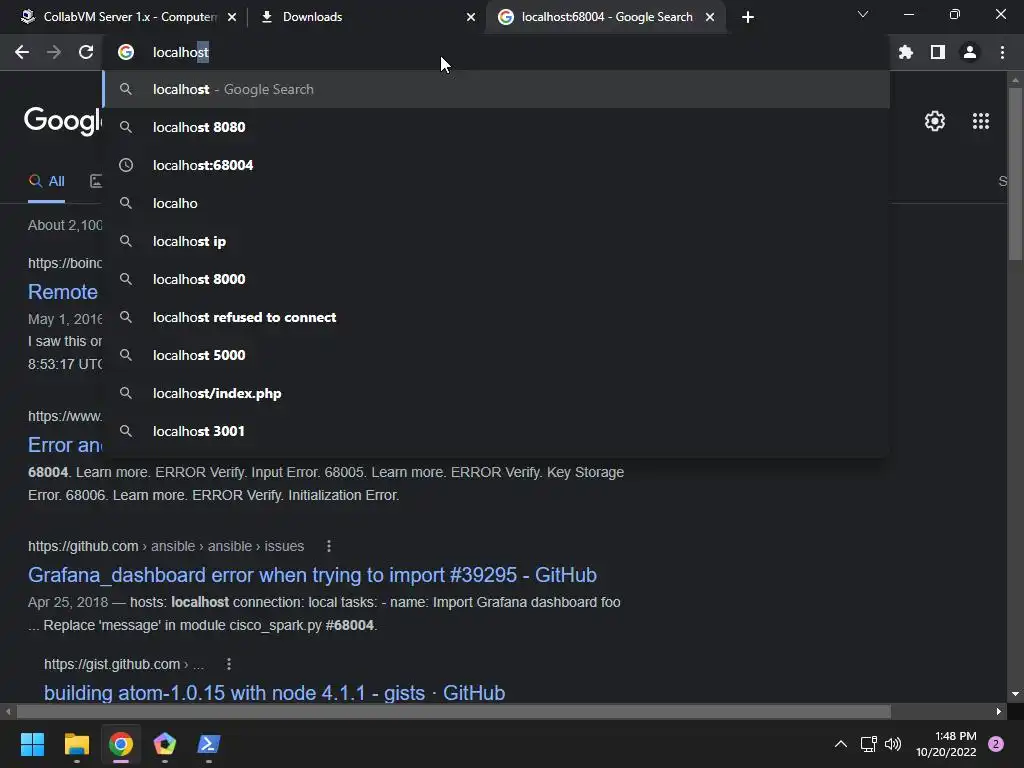Open the network status tray icon

[869, 744]
